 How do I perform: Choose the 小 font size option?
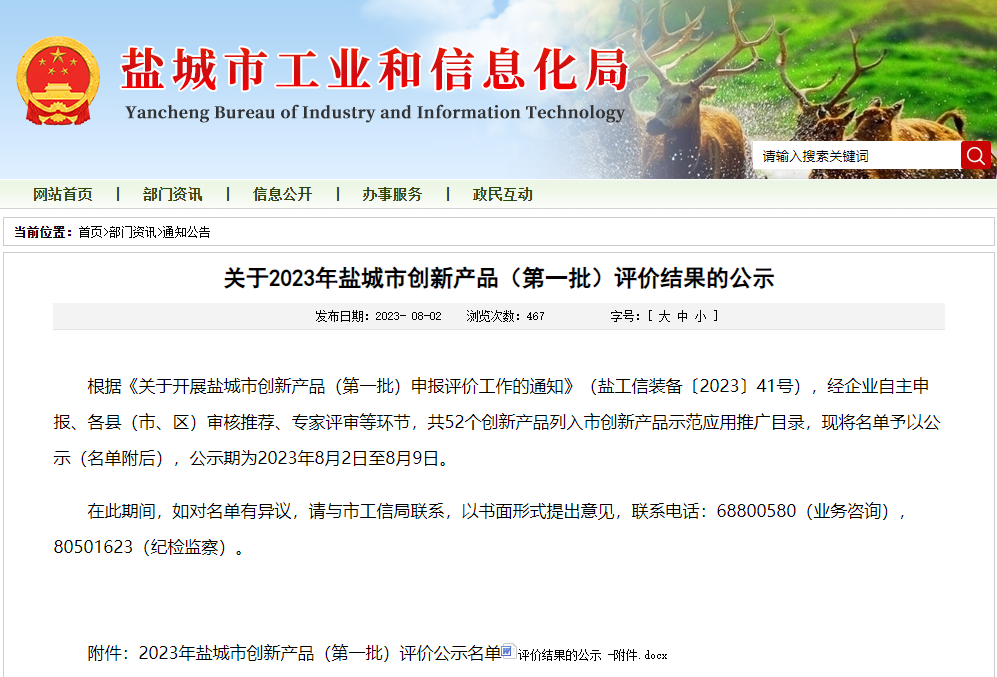point(700,316)
